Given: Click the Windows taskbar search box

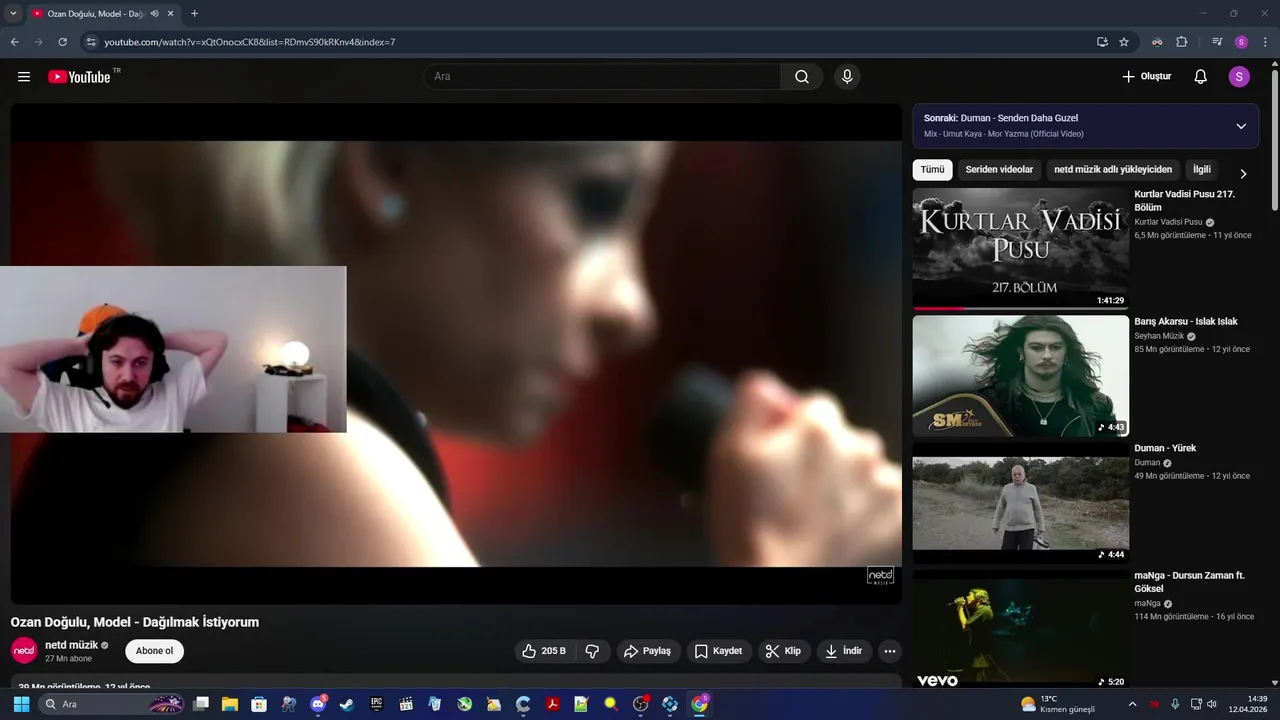Looking at the screenshot, I should [x=112, y=704].
